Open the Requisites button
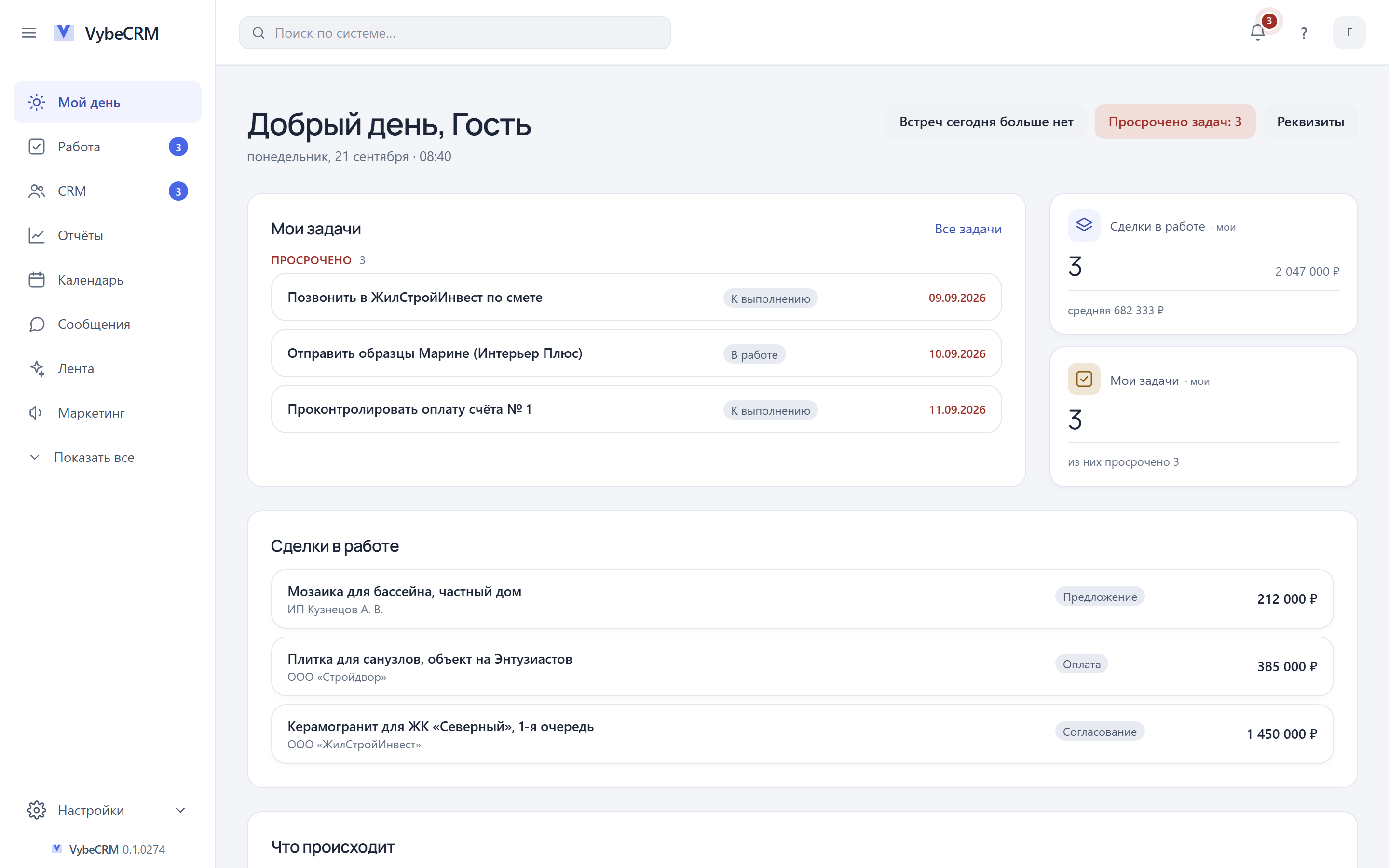Viewport: 1389px width, 868px height. [x=1310, y=122]
